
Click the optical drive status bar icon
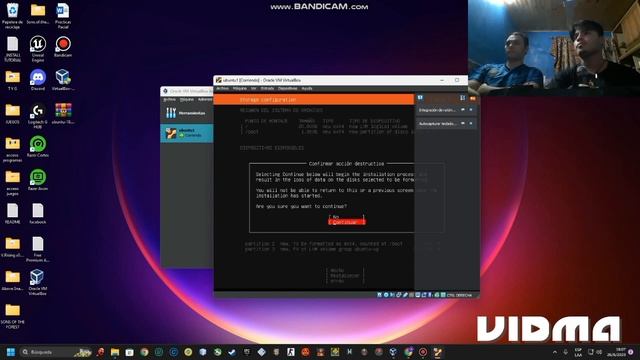pos(386,295)
